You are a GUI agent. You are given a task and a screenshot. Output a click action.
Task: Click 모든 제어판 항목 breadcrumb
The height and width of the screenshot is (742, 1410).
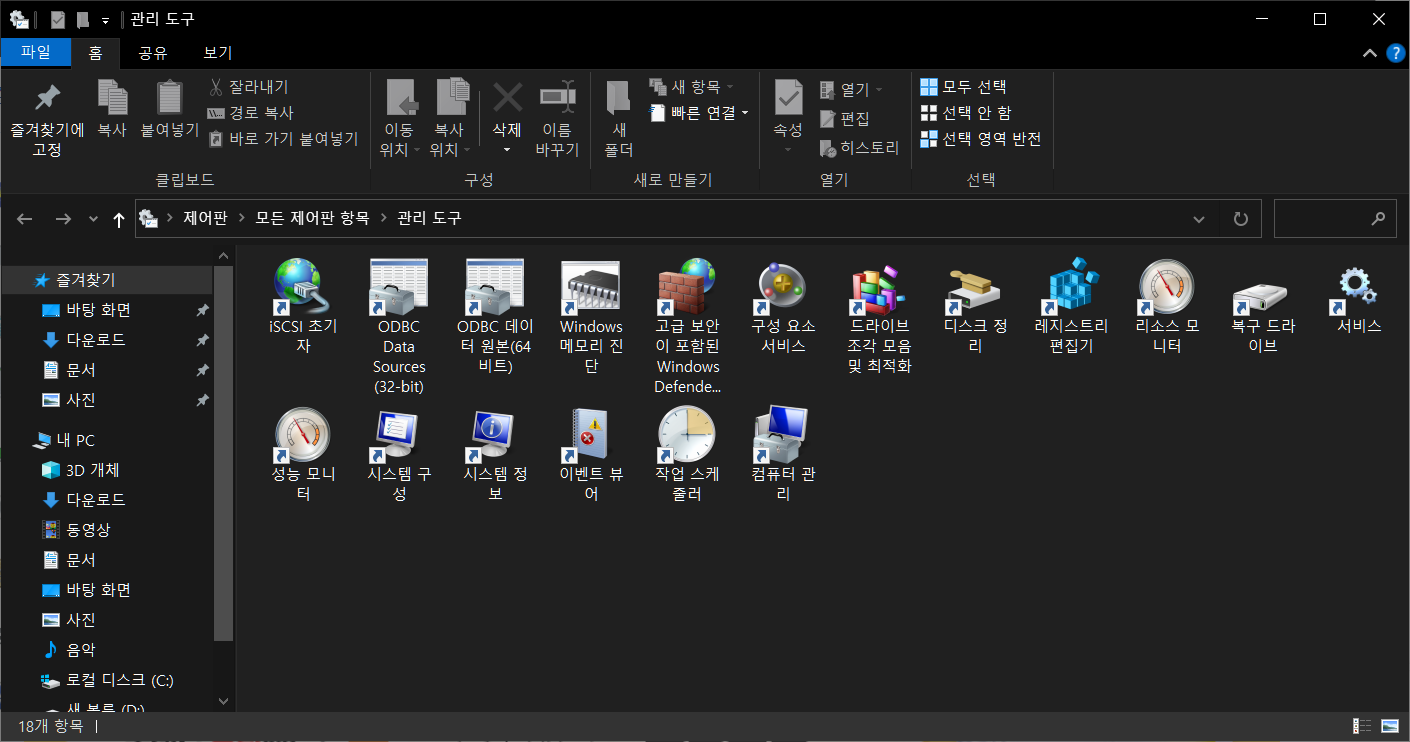(312, 218)
